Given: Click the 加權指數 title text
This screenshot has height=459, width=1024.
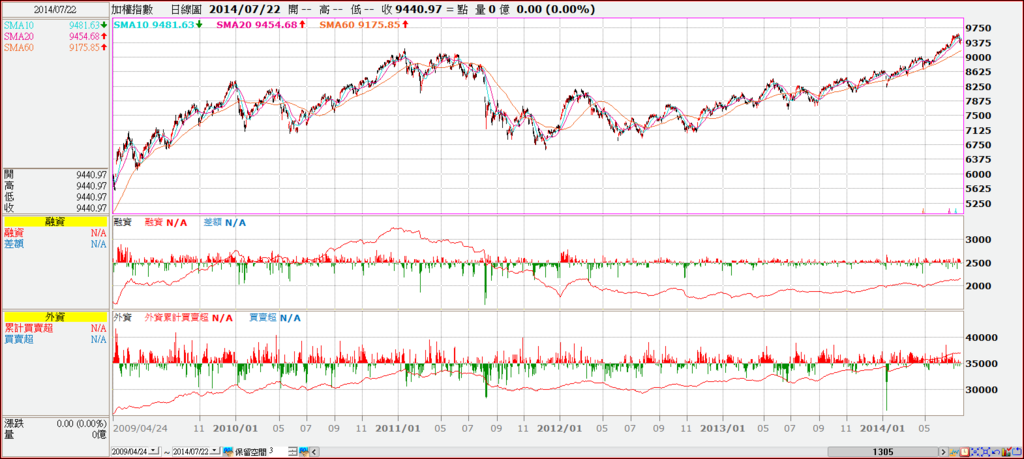Looking at the screenshot, I should (x=132, y=9).
